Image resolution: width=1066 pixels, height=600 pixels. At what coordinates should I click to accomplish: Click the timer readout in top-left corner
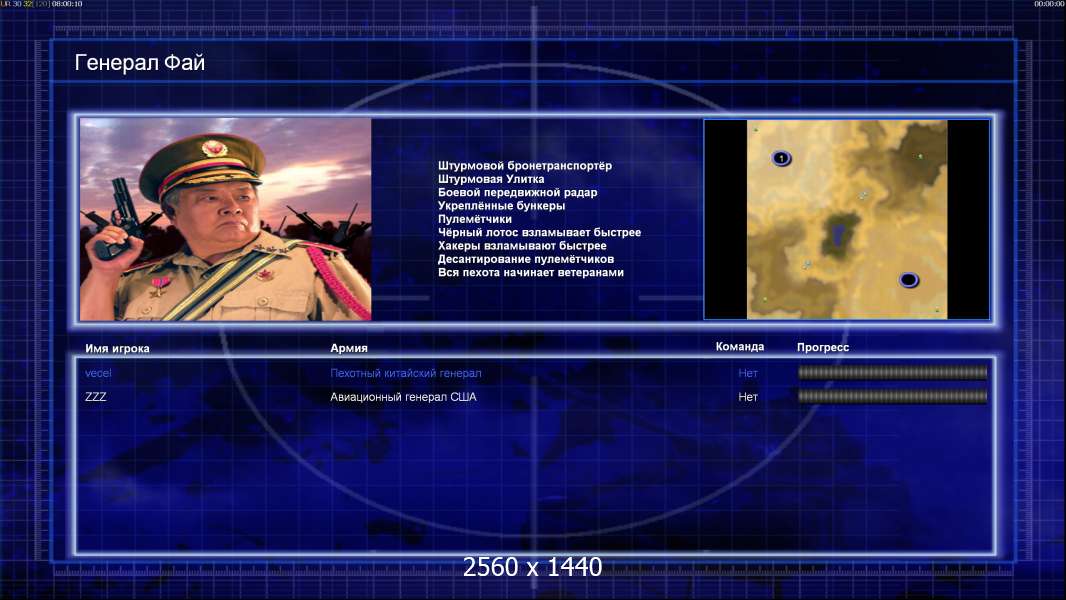[x=41, y=4]
